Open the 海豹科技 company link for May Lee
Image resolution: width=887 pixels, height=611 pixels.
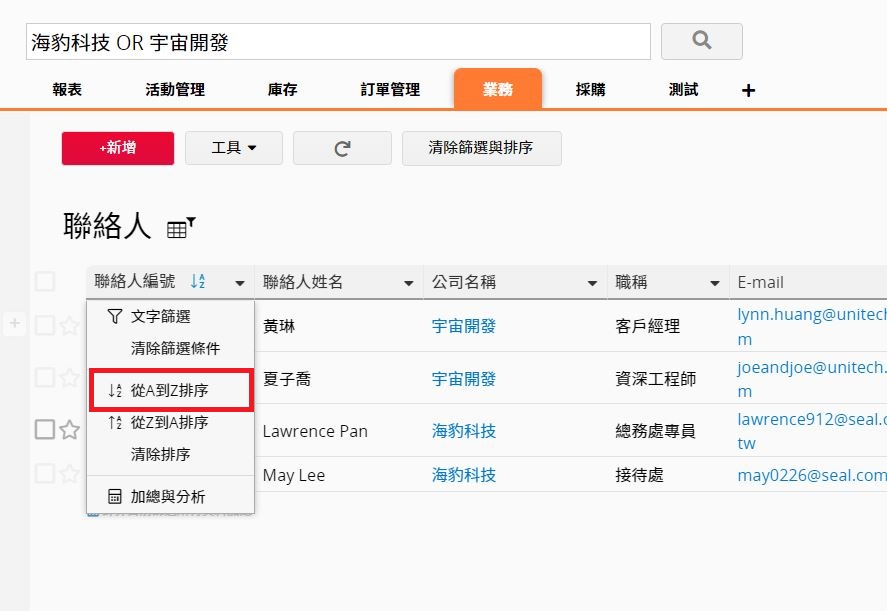tap(464, 475)
